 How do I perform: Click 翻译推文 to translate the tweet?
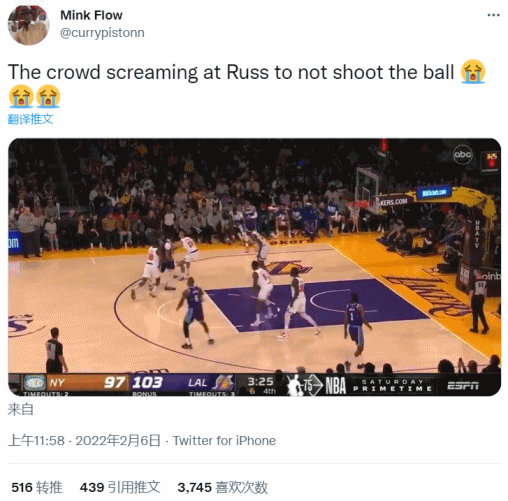click(x=30, y=119)
